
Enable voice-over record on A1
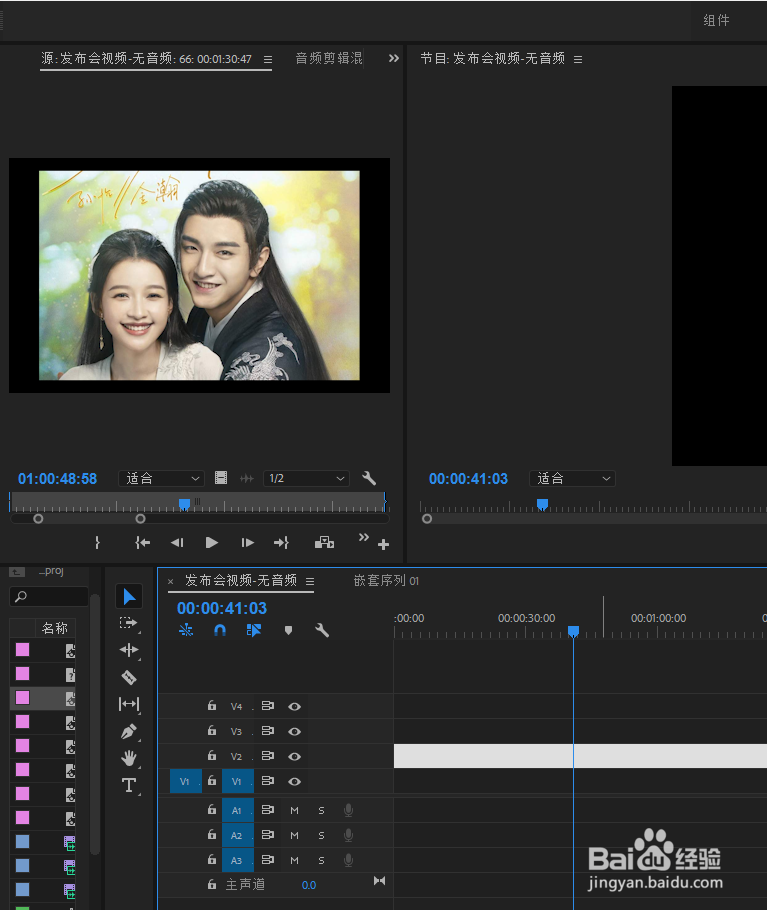[x=348, y=810]
